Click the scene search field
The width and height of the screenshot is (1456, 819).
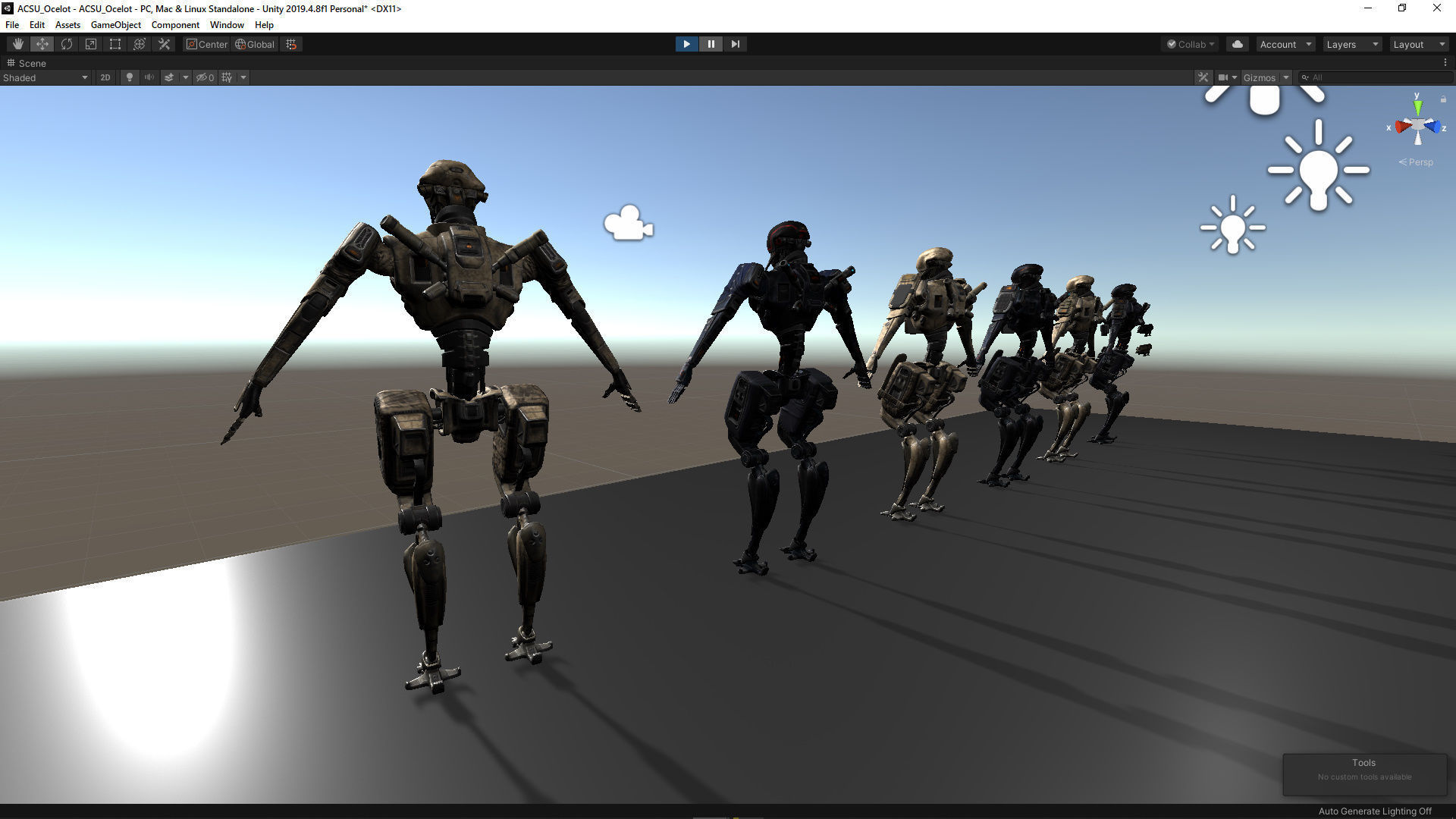[1376, 77]
